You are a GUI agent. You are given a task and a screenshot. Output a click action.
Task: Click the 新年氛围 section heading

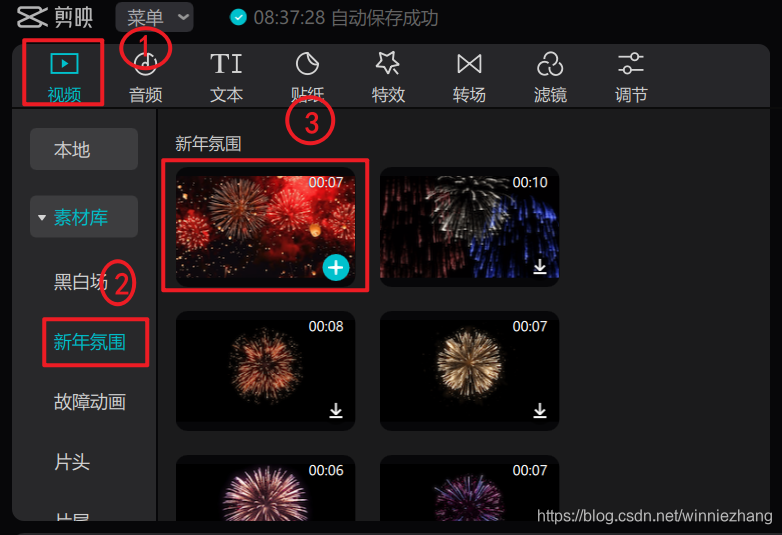[208, 144]
